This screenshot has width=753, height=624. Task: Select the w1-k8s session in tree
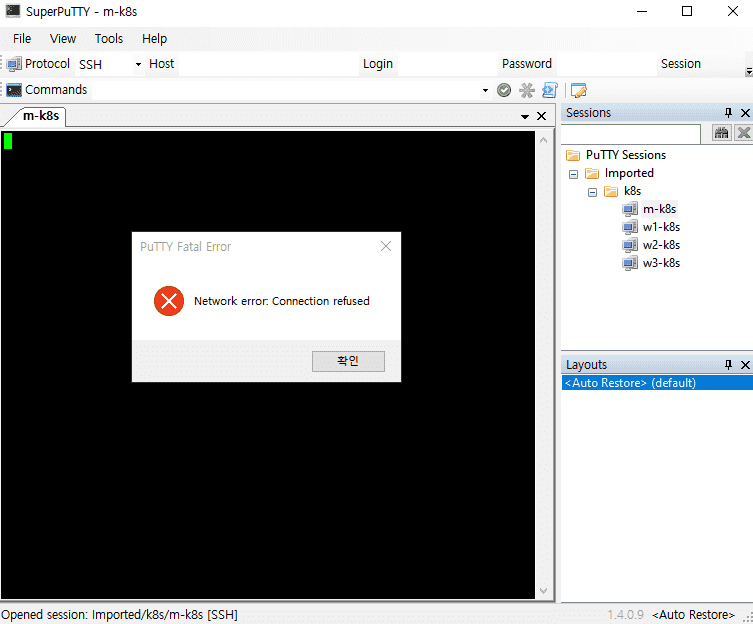coord(661,227)
